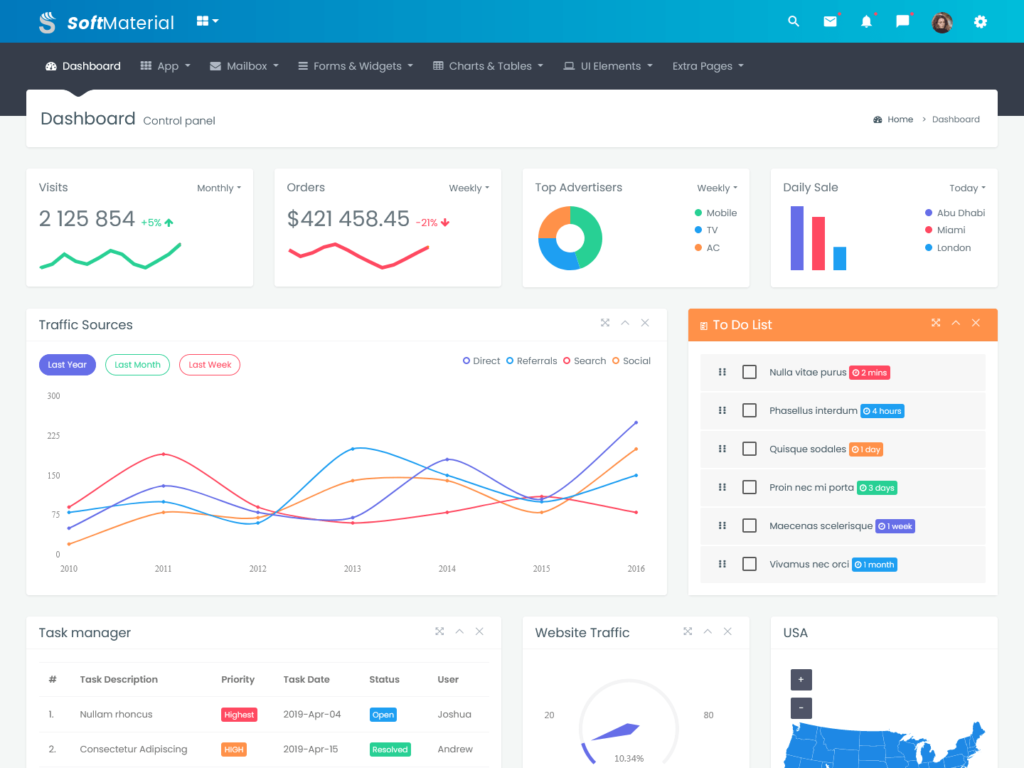Open the settings gear icon

(980, 21)
